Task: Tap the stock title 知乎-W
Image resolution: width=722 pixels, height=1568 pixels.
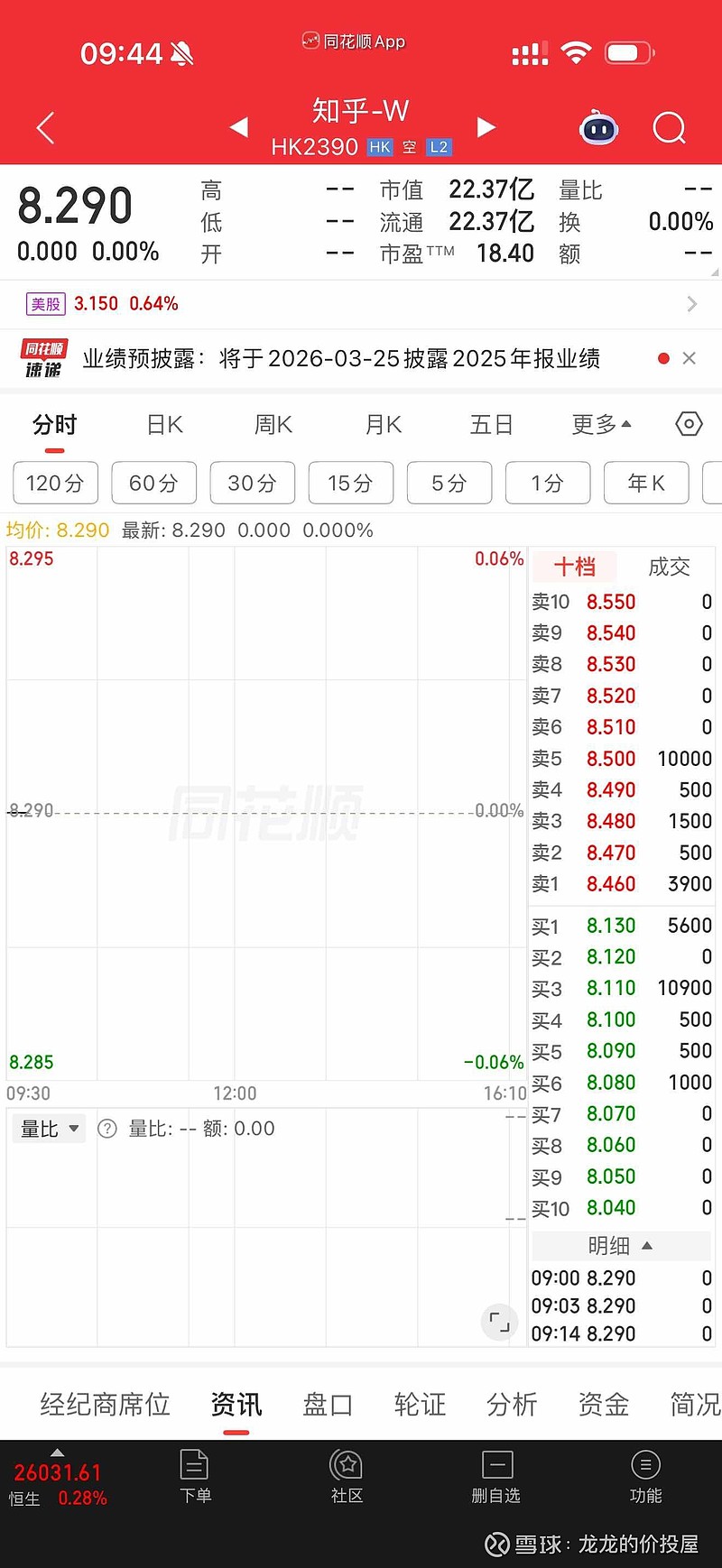Action: coord(360,111)
